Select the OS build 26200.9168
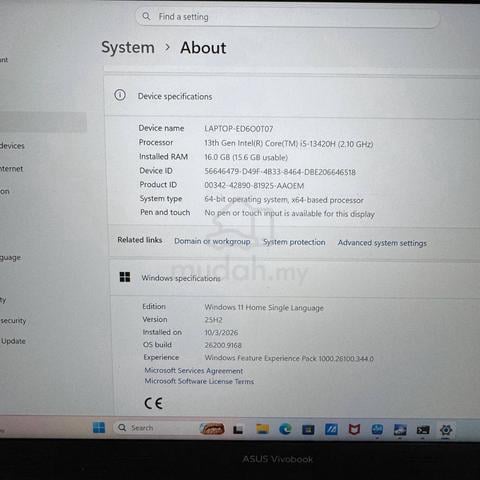This screenshot has width=480, height=480. (223, 345)
